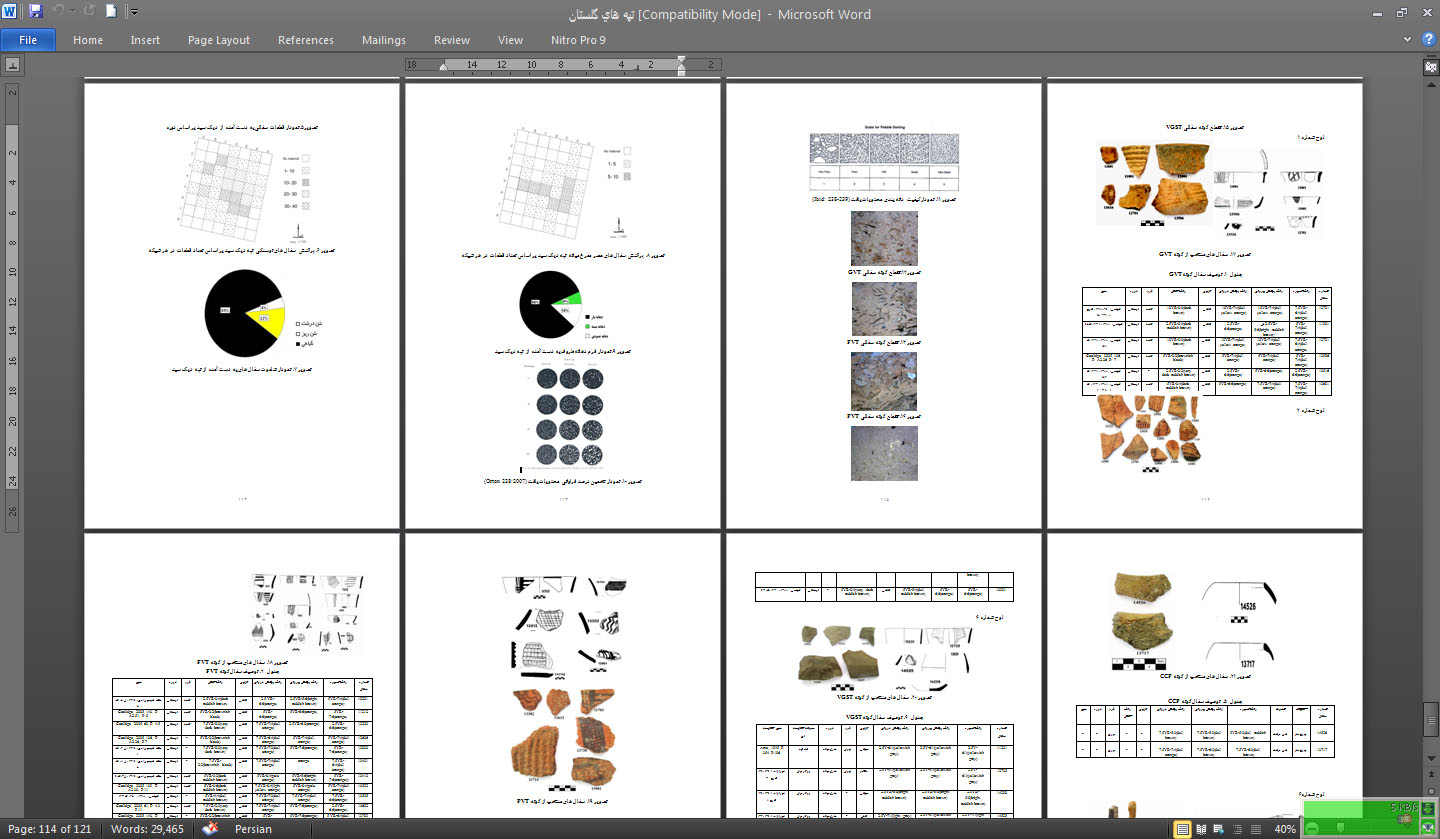Switch to Full Screen Reading view
This screenshot has width=1440, height=839.
point(1201,829)
